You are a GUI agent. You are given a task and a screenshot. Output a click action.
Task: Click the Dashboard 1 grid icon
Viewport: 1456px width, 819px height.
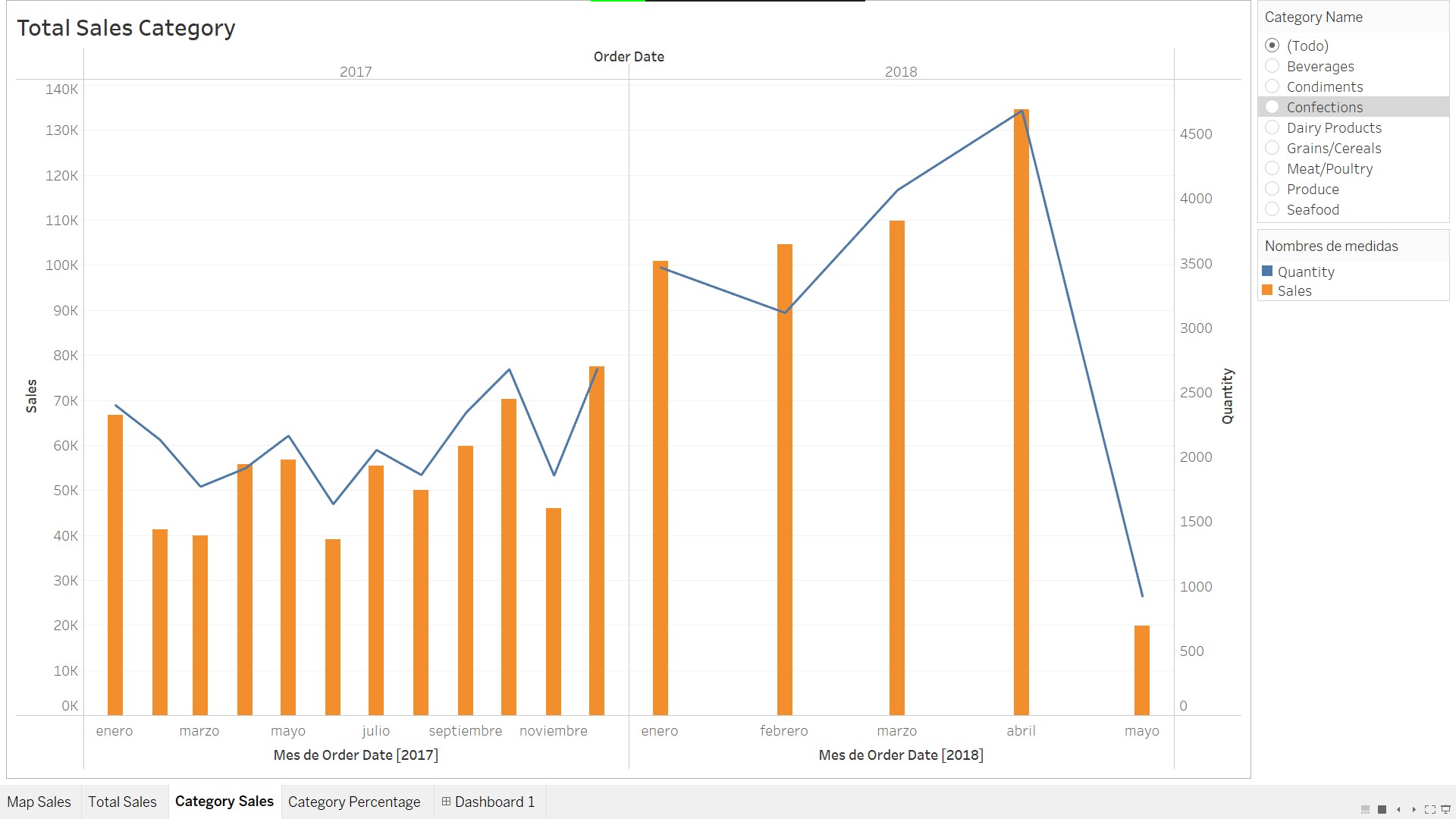[x=446, y=802]
